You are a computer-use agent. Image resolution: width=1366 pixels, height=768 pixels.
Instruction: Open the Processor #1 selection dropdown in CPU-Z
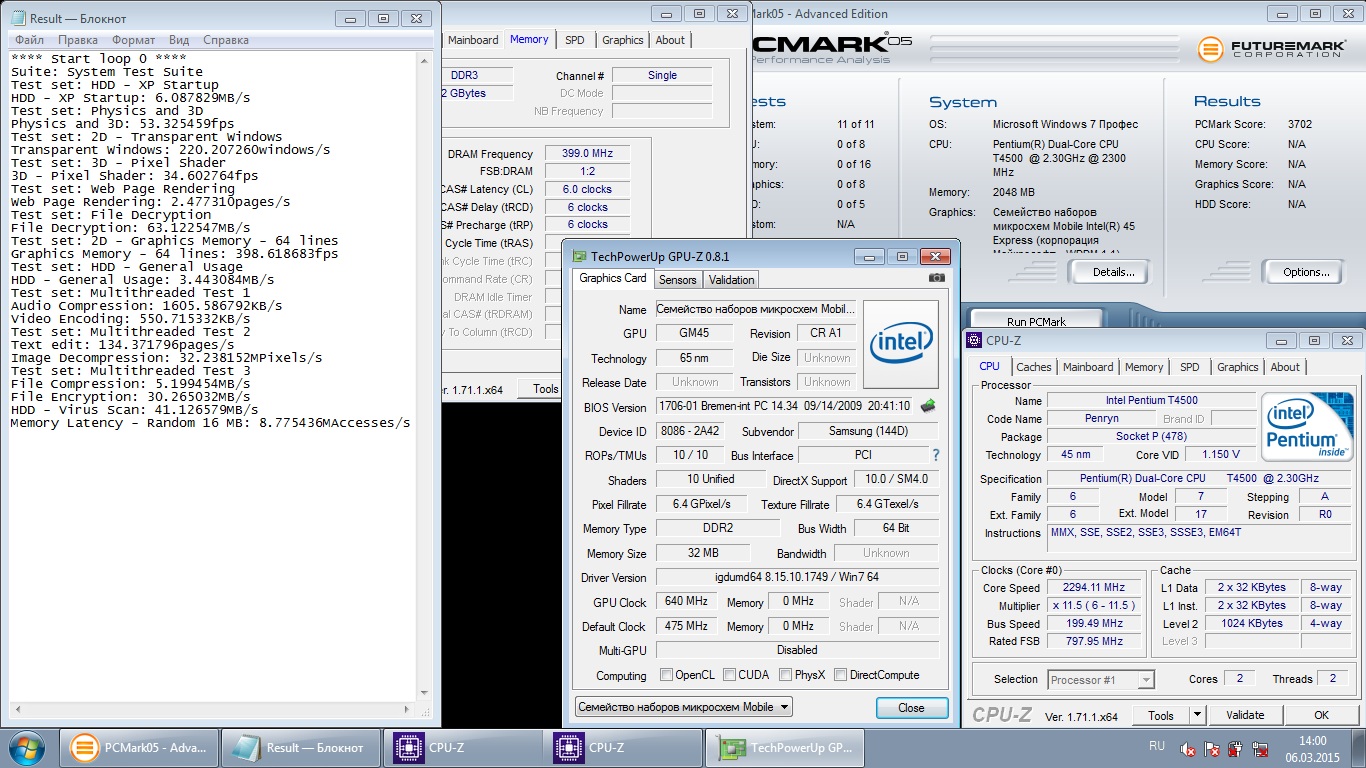click(x=1101, y=679)
